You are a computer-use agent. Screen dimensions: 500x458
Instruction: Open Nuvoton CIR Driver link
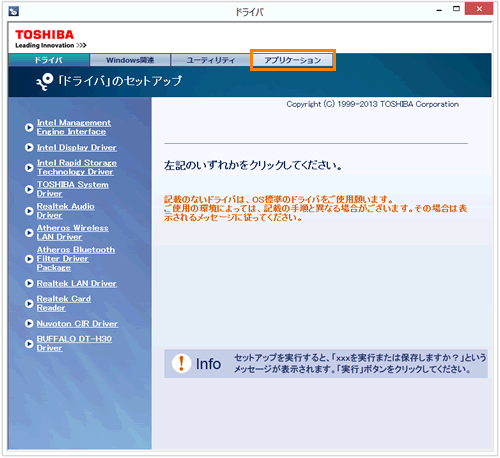(77, 324)
